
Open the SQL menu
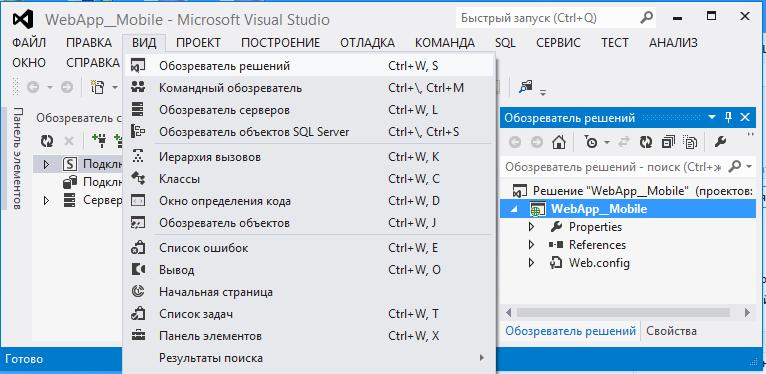pos(505,43)
